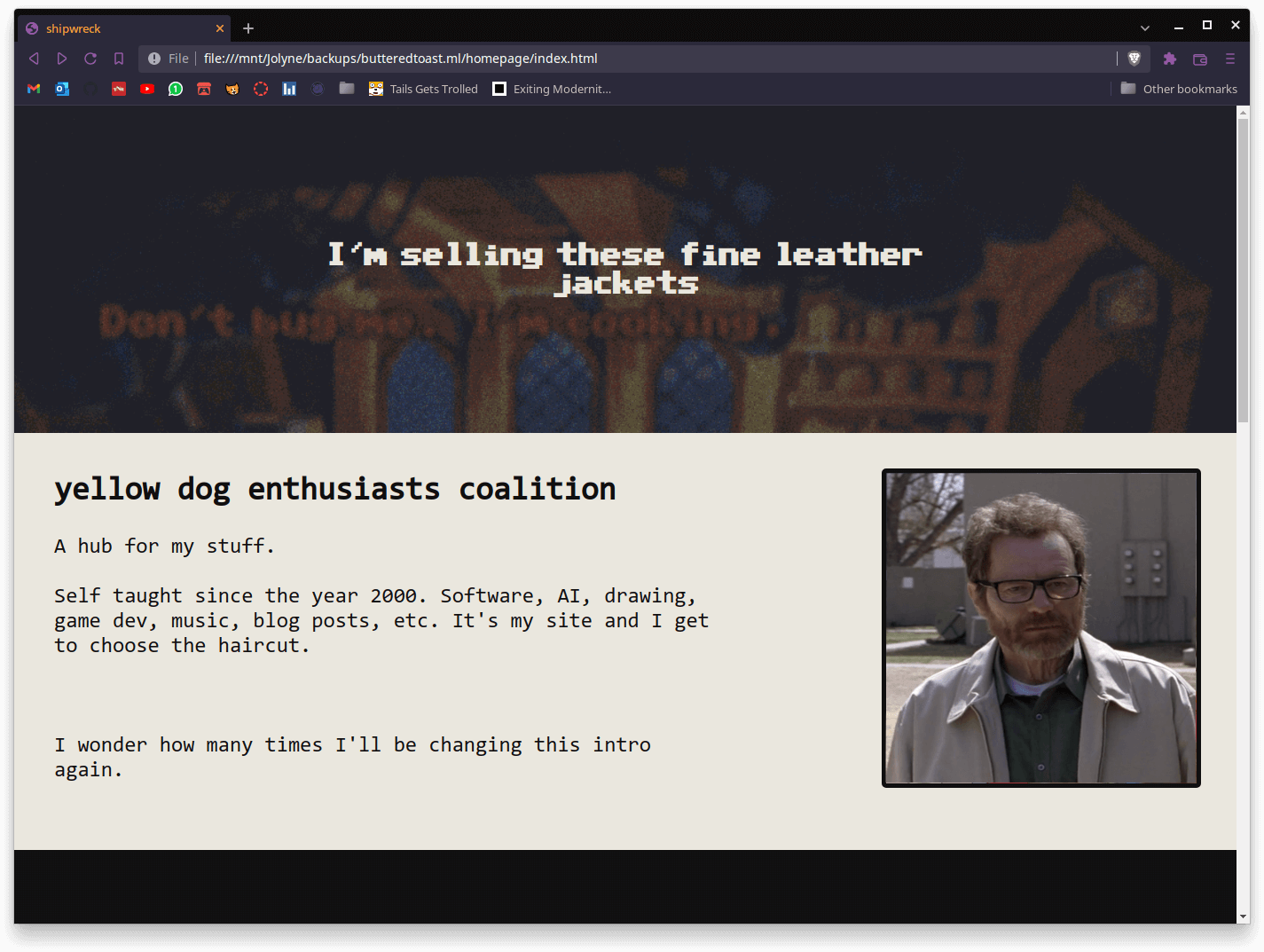Open the Gmail bookmark
The height and width of the screenshot is (952, 1264).
(34, 89)
